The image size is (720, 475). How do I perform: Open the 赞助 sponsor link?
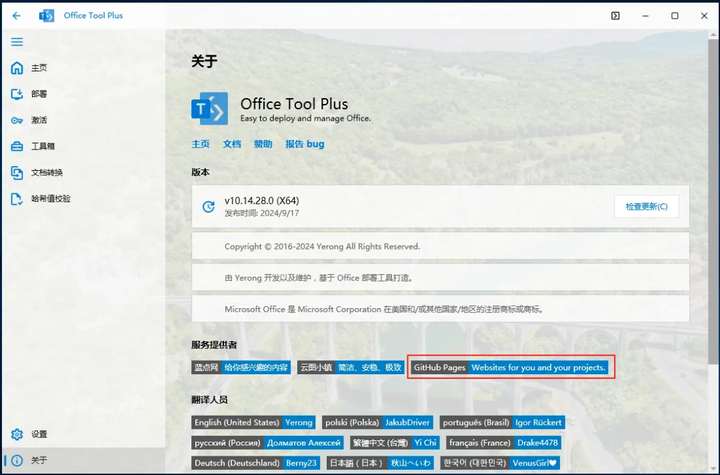point(263,144)
